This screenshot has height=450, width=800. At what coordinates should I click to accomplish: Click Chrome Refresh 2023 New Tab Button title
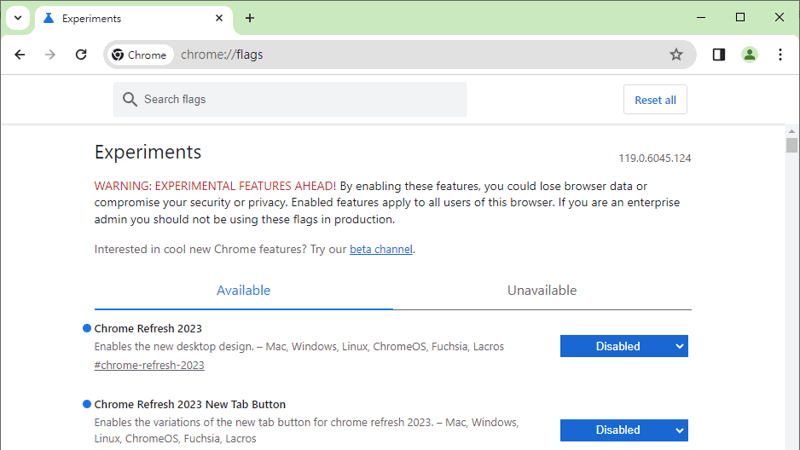pos(190,405)
